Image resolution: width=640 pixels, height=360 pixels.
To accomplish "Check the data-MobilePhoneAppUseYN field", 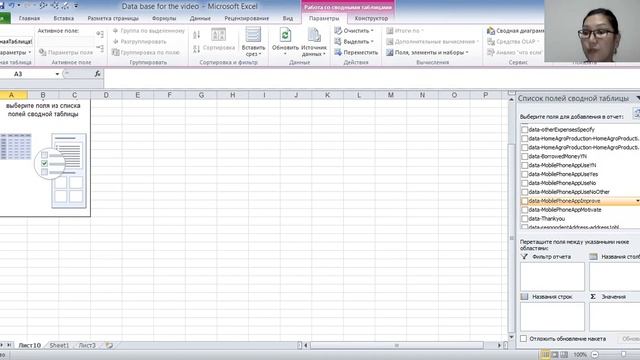I will coord(524,165).
